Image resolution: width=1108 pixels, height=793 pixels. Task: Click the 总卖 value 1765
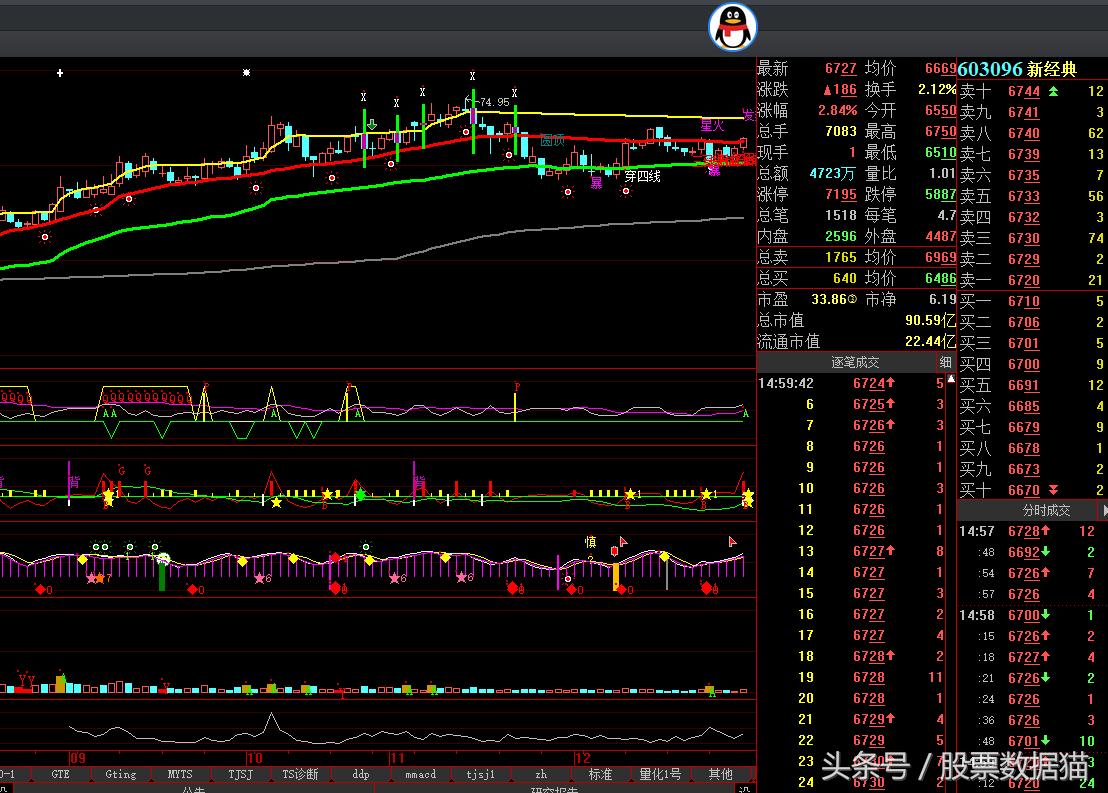(841, 257)
